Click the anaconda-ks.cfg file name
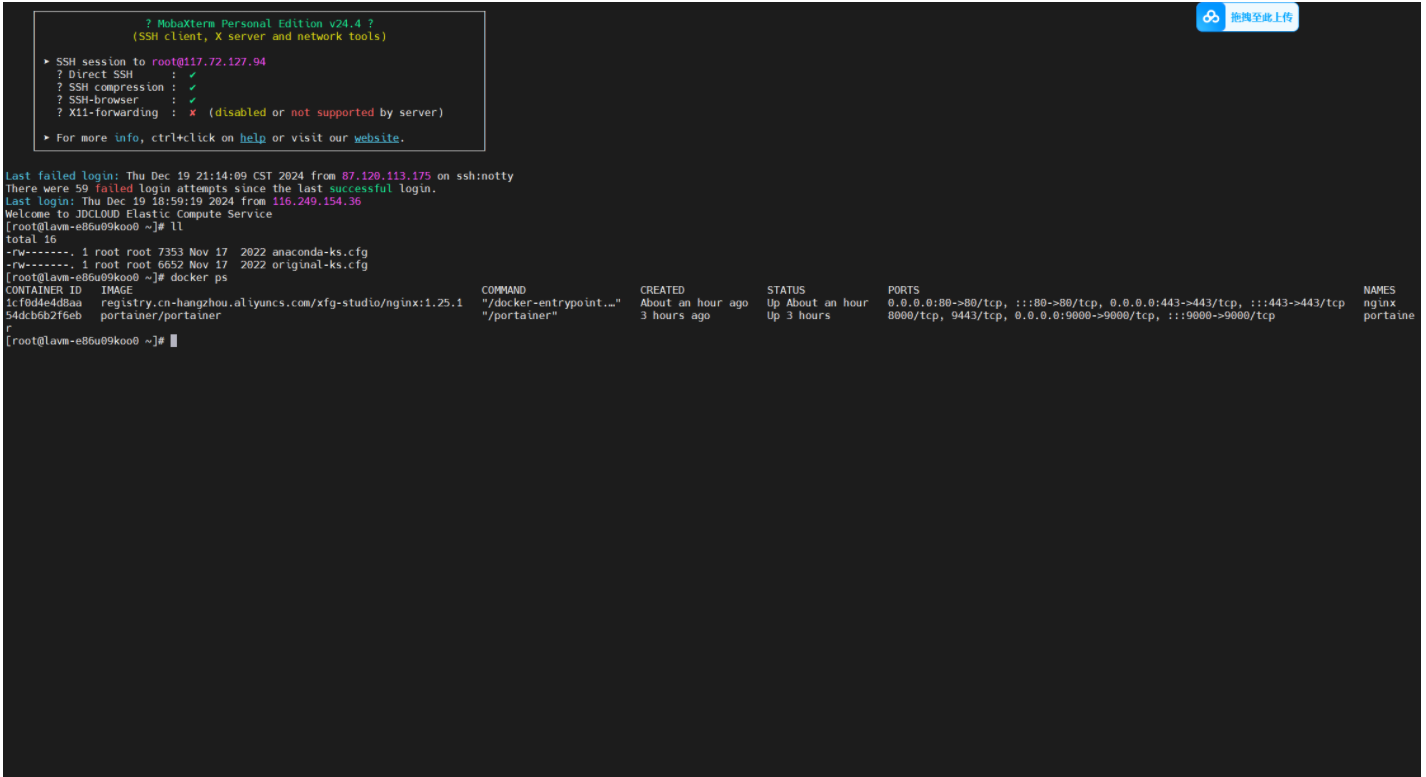The height and width of the screenshot is (777, 1426). point(320,252)
